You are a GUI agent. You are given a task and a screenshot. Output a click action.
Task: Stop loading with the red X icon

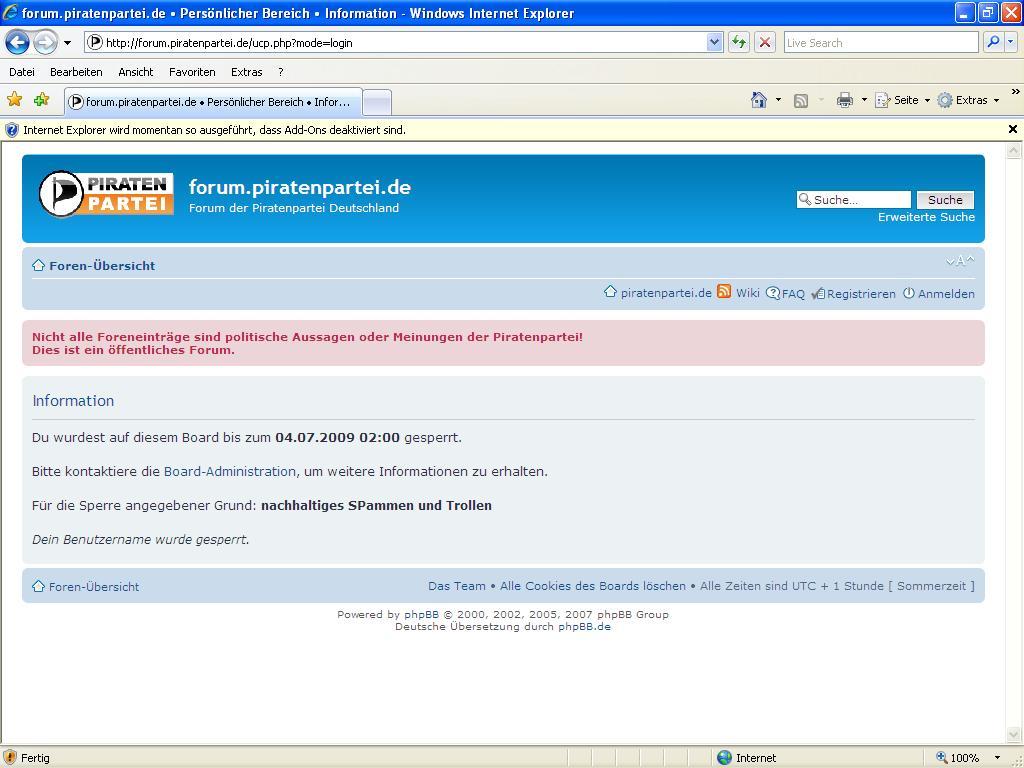(765, 43)
